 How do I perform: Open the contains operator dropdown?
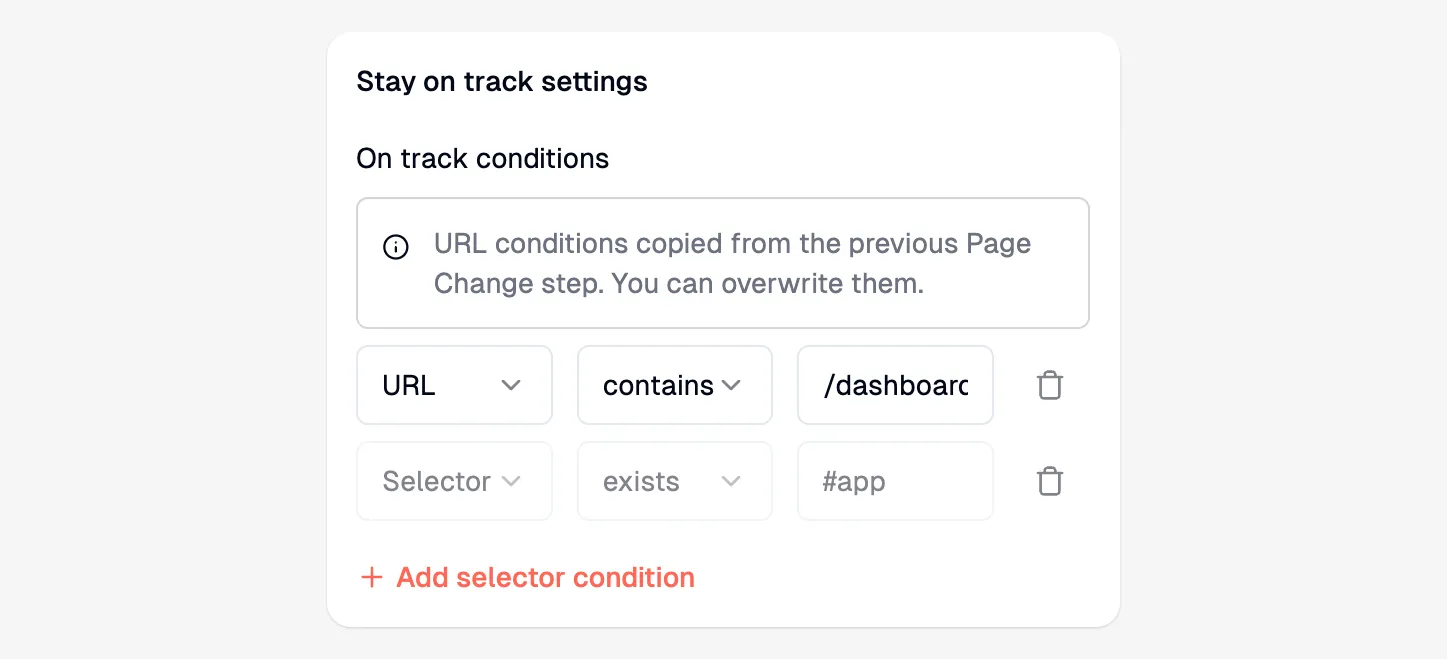pos(674,385)
